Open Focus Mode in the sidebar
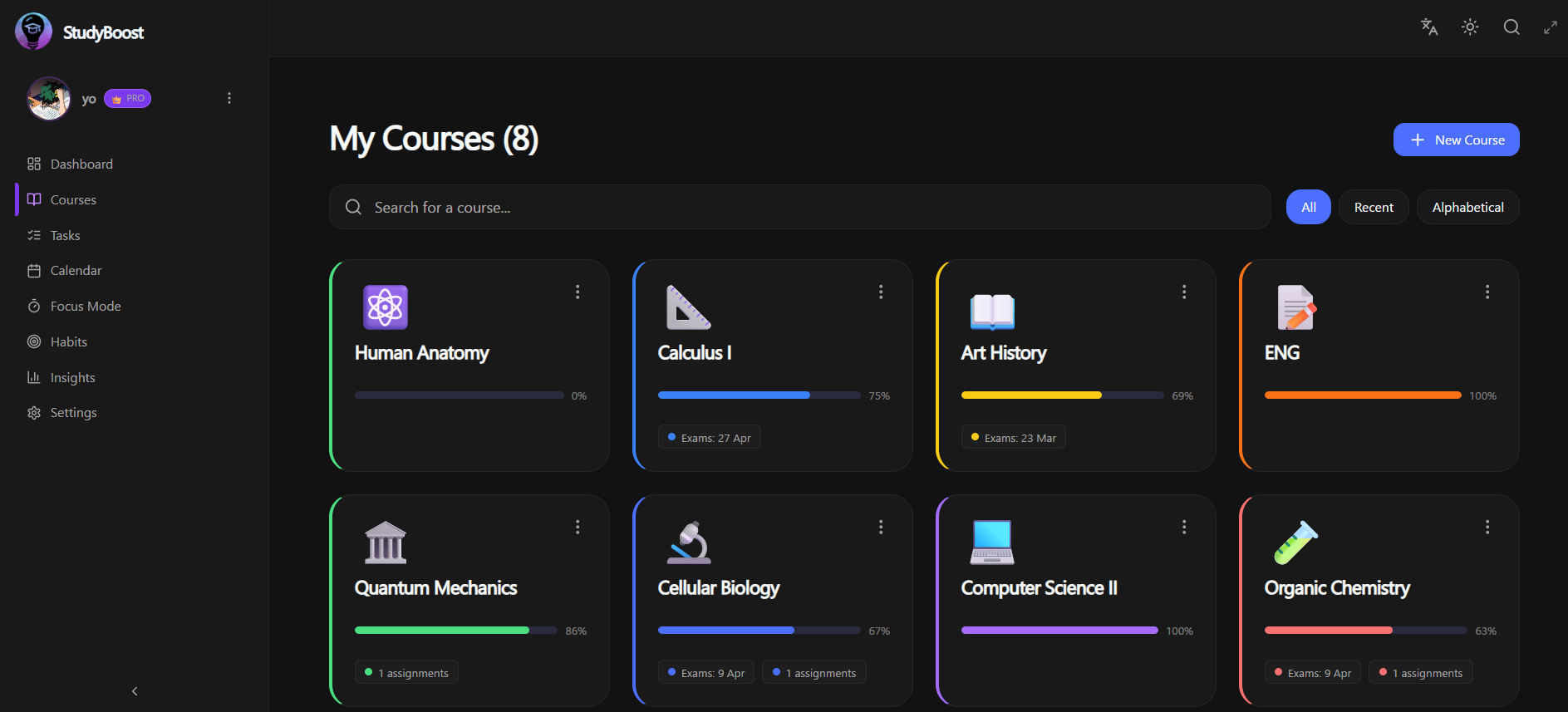Viewport: 1568px width, 712px height. point(85,307)
